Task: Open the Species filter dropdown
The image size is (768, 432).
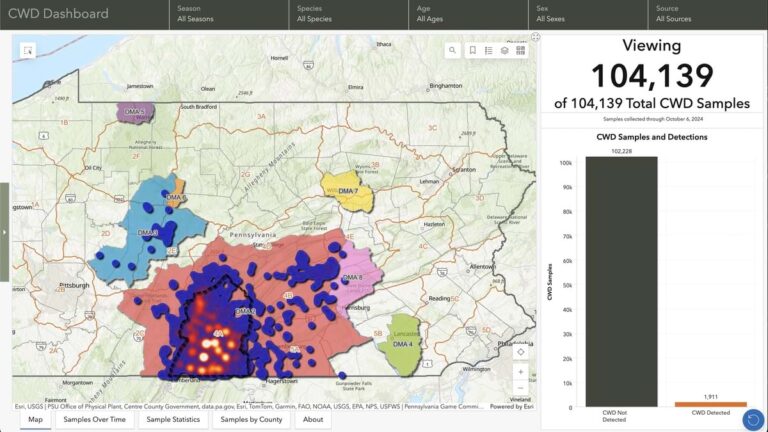Action: 349,14
